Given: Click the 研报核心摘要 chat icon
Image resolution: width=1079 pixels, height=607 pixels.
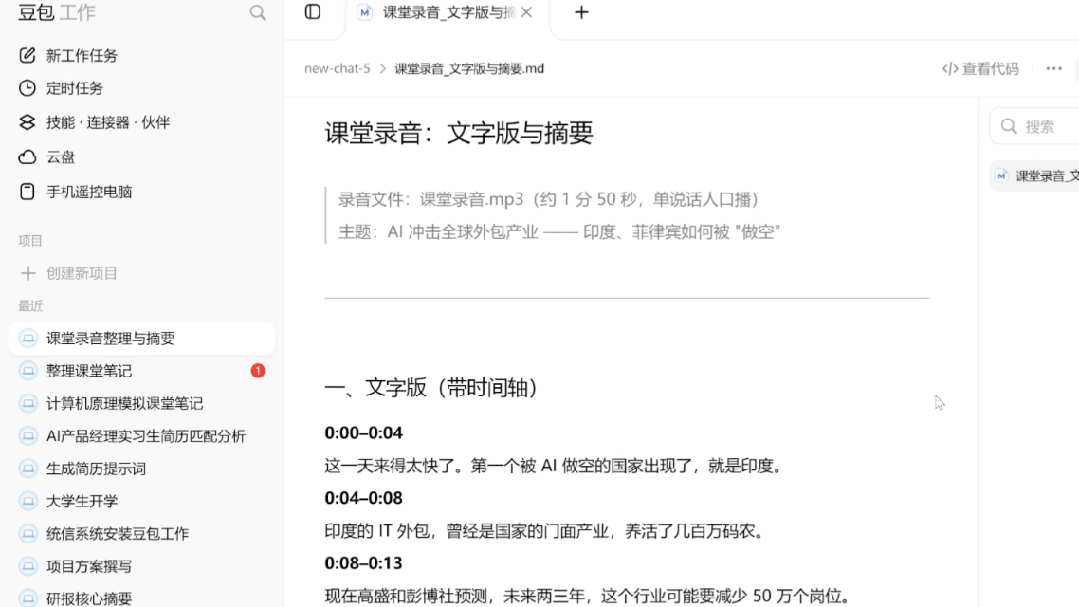Looking at the screenshot, I should [x=28, y=598].
